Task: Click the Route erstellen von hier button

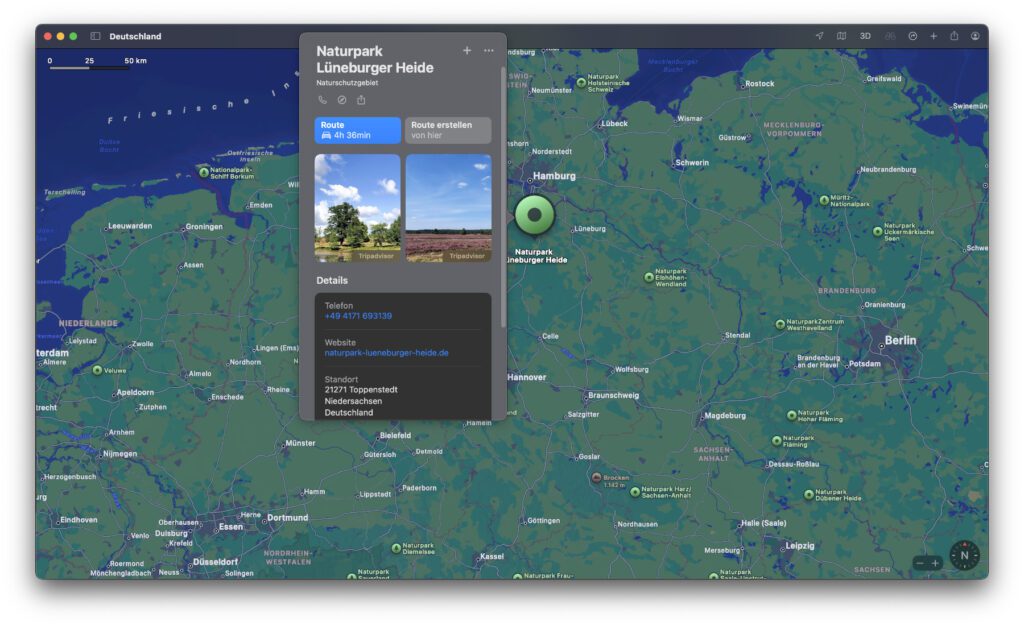Action: (x=448, y=130)
